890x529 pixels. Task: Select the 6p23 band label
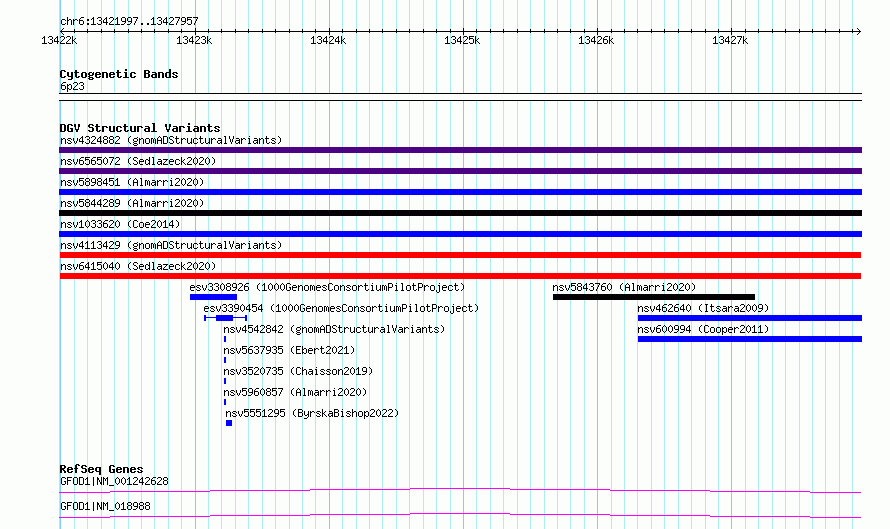click(x=72, y=86)
